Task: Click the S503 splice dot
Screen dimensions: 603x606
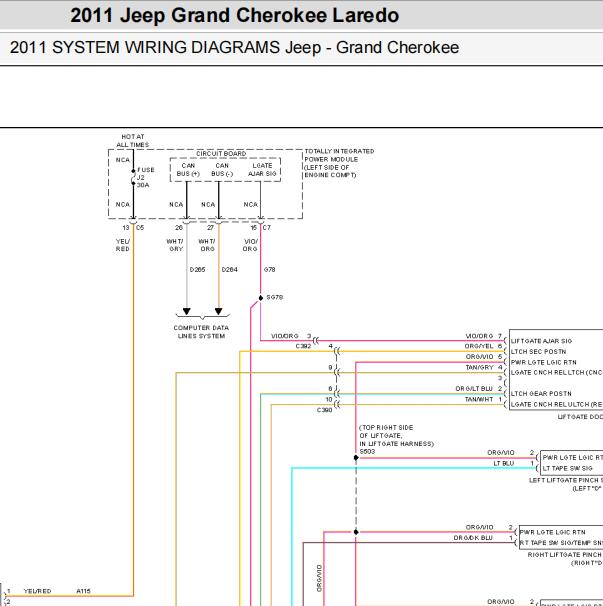Action: [x=356, y=458]
